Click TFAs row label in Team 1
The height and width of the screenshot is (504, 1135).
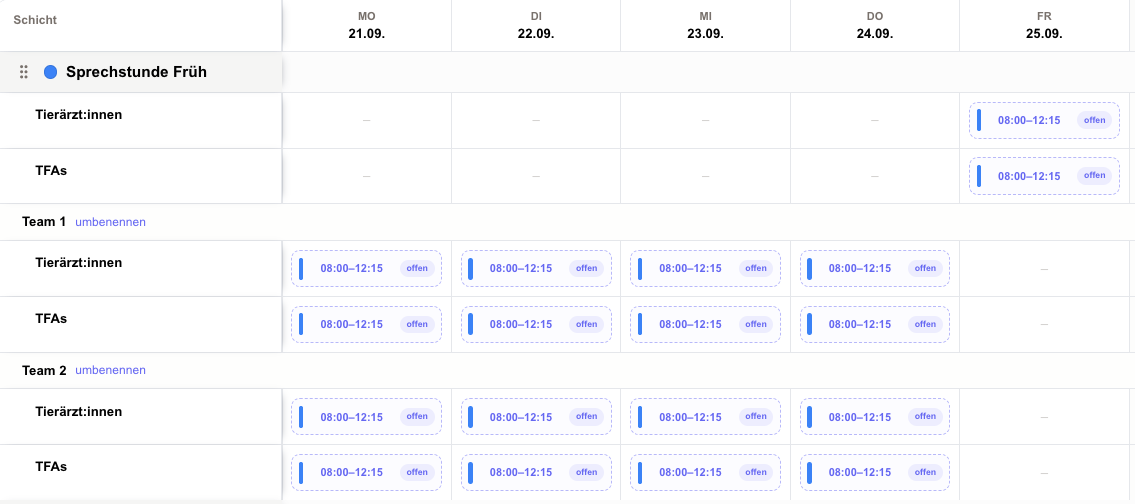pyautogui.click(x=51, y=318)
